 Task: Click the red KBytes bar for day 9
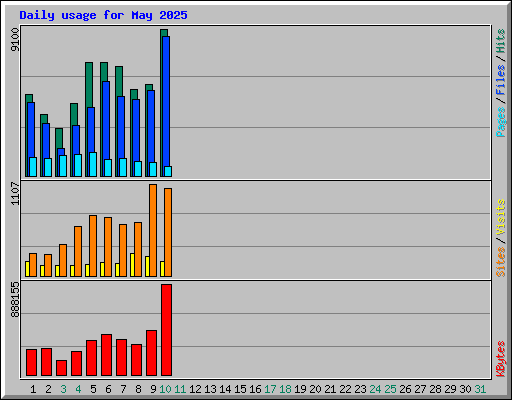coord(151,353)
